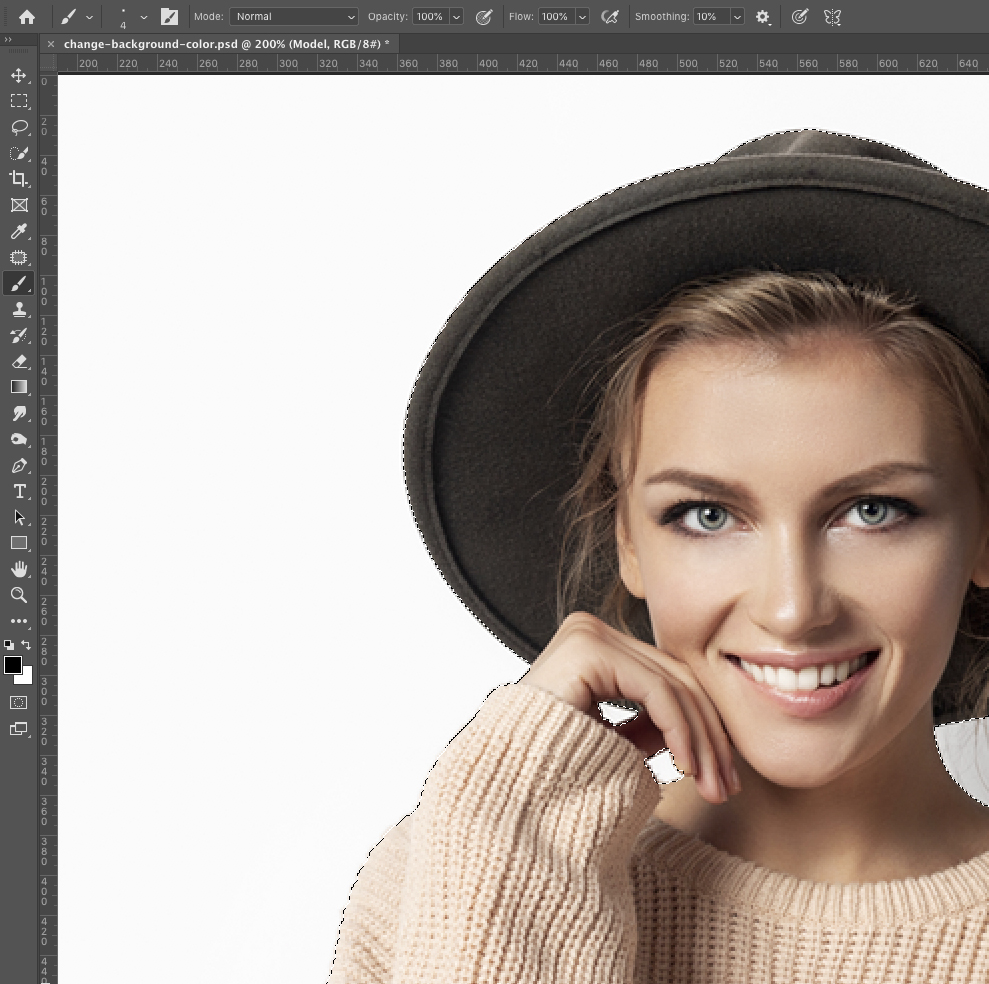This screenshot has width=989, height=984.
Task: Select the Lasso tool
Action: point(19,127)
